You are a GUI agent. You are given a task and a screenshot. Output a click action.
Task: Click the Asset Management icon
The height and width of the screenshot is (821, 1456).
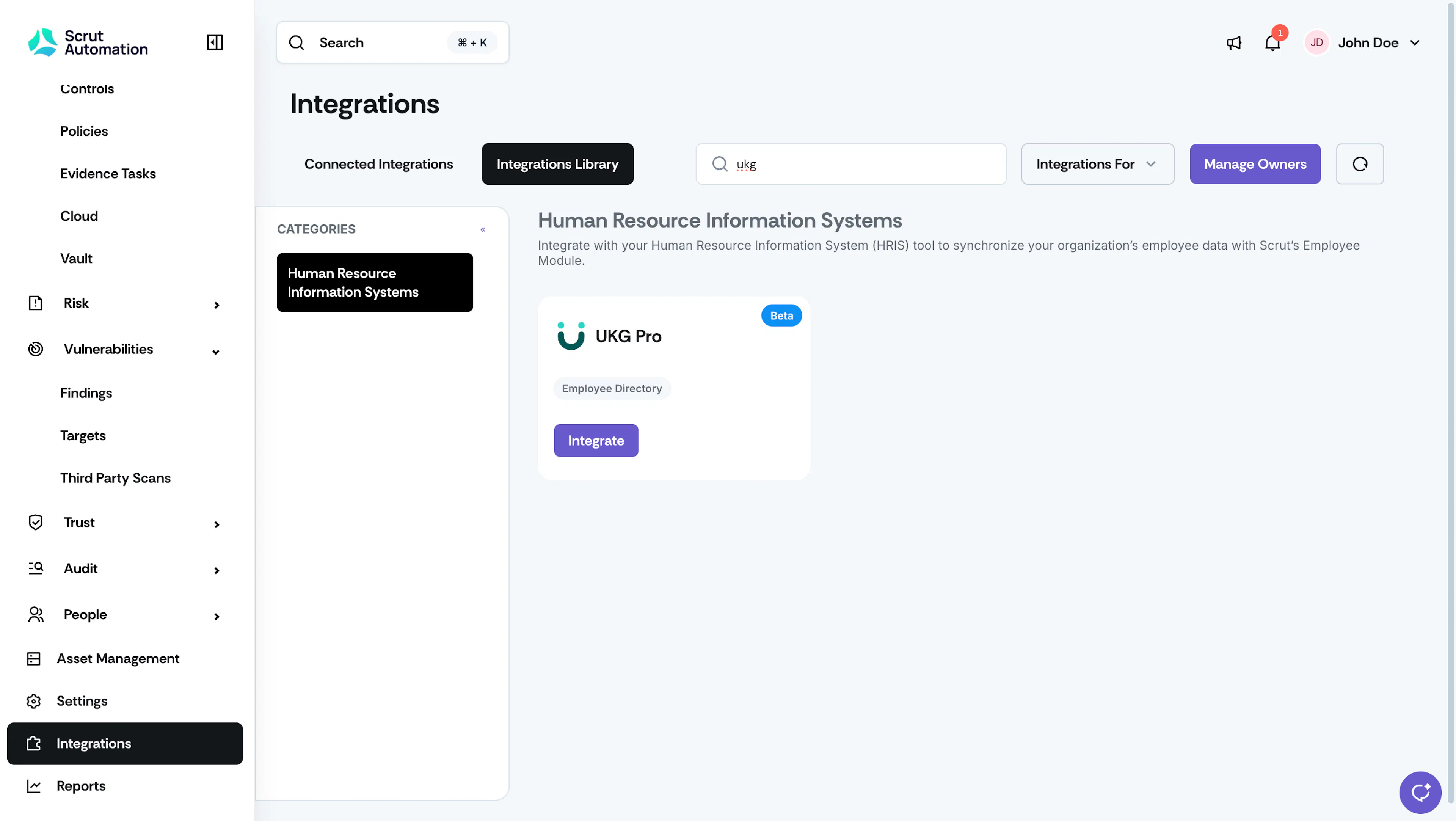[33, 659]
